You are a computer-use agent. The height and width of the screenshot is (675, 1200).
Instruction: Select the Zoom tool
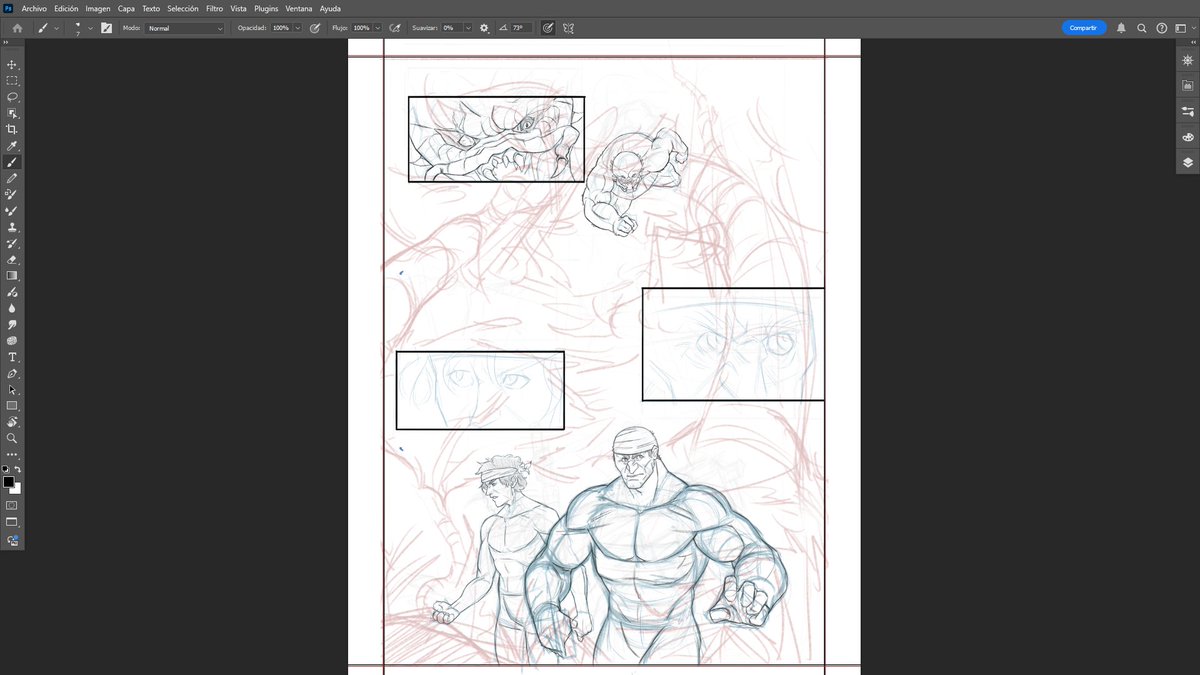[x=12, y=438]
